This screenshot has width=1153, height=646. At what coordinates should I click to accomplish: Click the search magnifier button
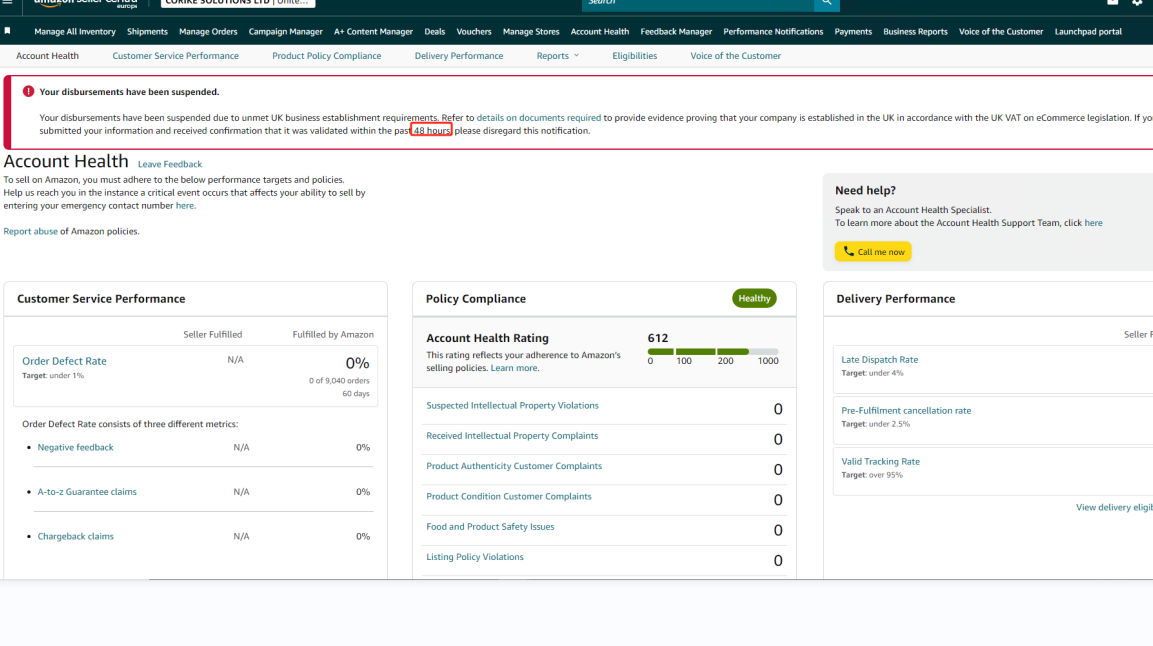pyautogui.click(x=827, y=3)
